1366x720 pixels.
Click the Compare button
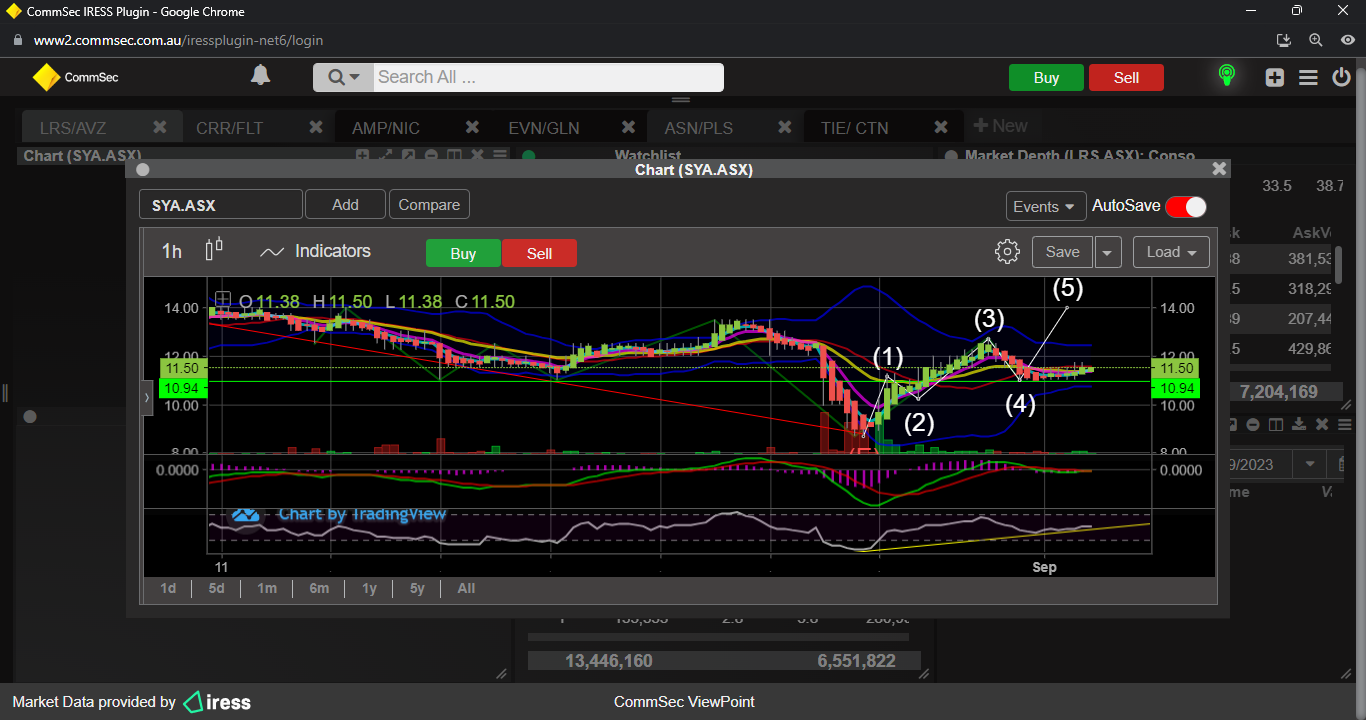coord(429,204)
